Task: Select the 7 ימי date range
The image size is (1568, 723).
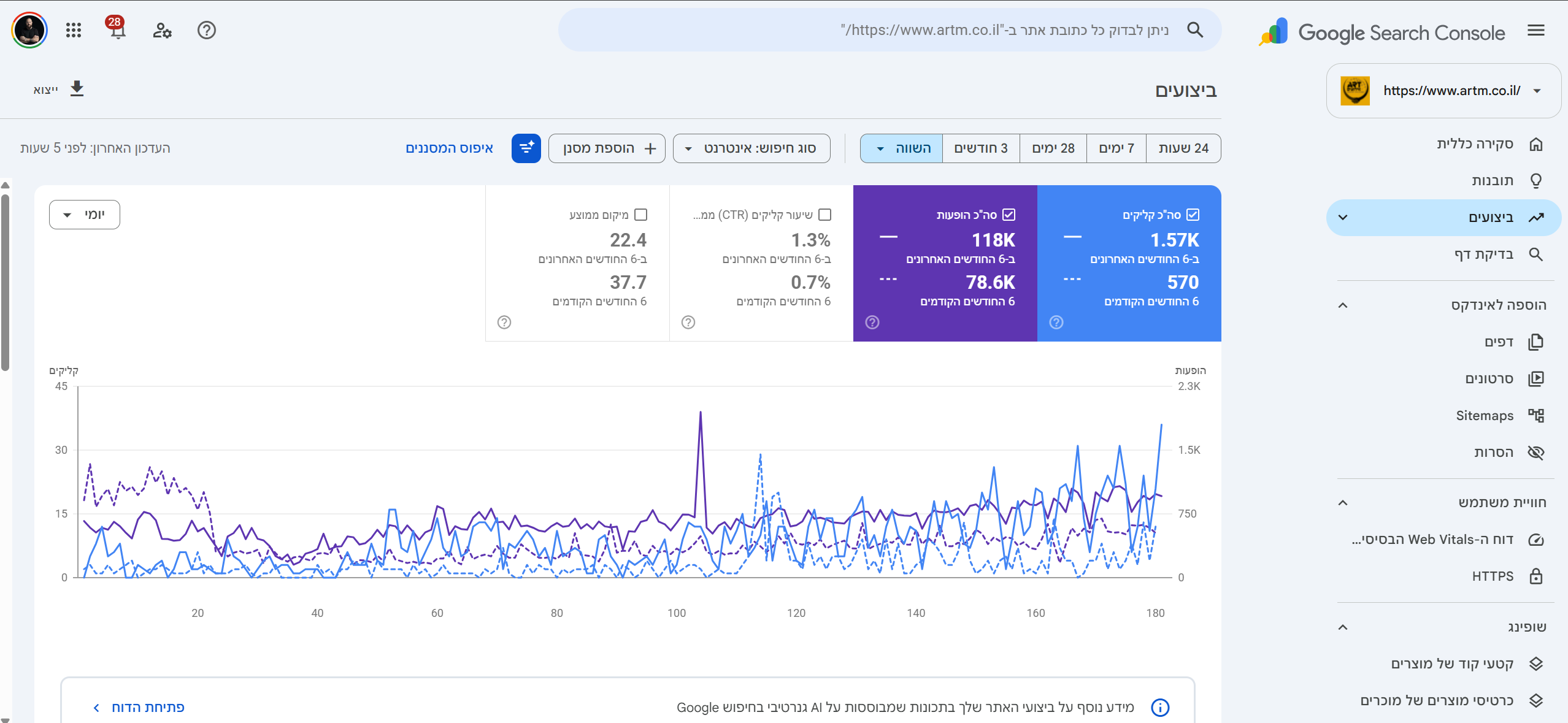Action: click(1116, 148)
